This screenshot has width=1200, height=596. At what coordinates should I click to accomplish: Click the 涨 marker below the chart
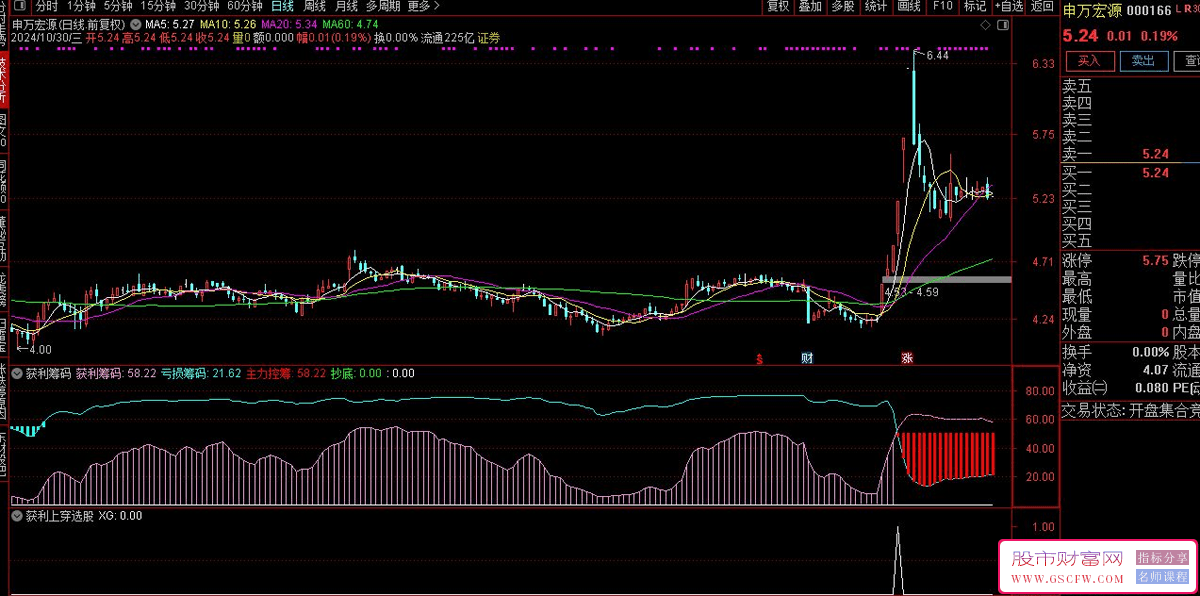click(907, 358)
